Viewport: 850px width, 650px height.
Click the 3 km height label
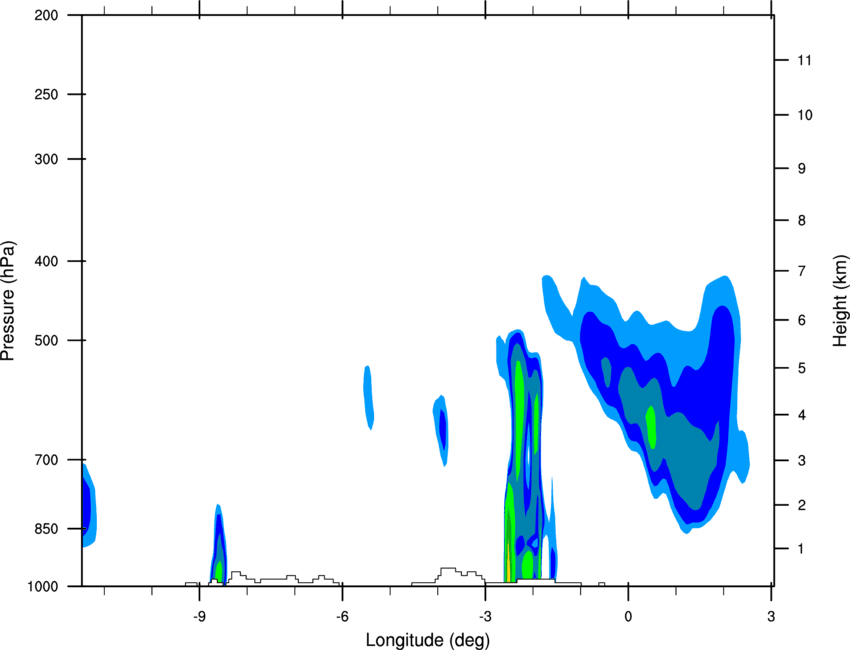[x=802, y=461]
